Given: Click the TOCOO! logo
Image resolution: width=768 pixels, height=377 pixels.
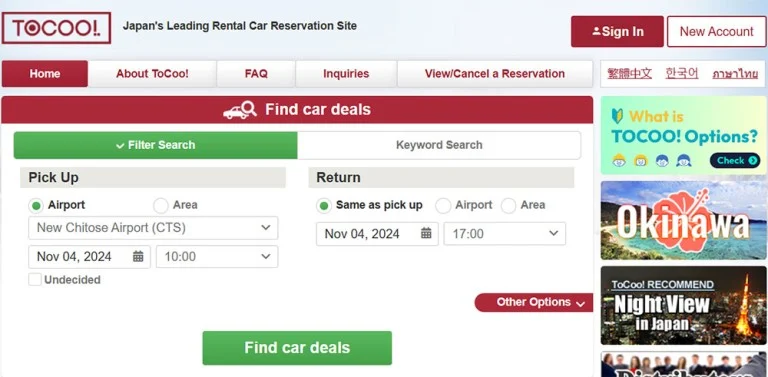Looking at the screenshot, I should click(x=56, y=28).
